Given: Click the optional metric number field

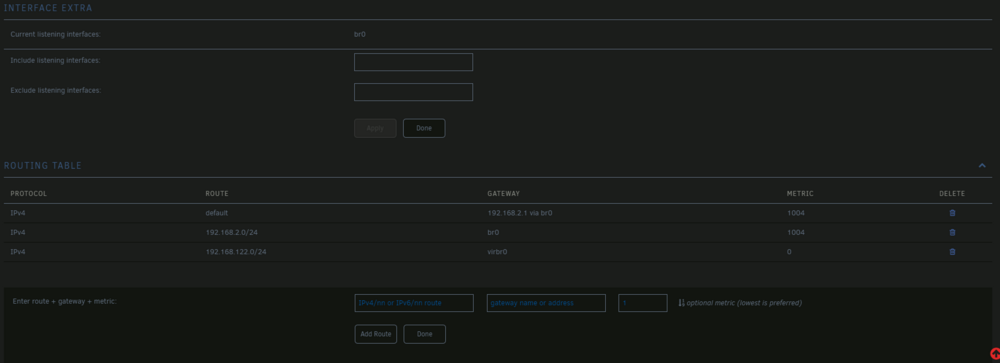Looking at the screenshot, I should pyautogui.click(x=643, y=303).
